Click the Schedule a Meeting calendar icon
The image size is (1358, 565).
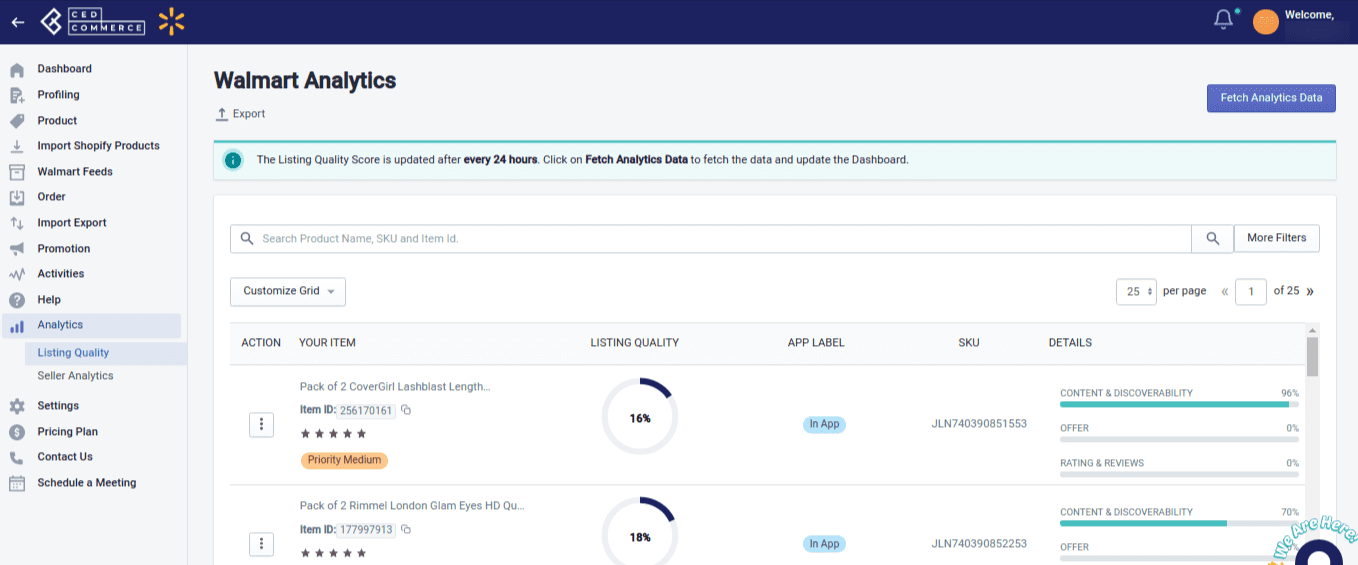pos(17,483)
